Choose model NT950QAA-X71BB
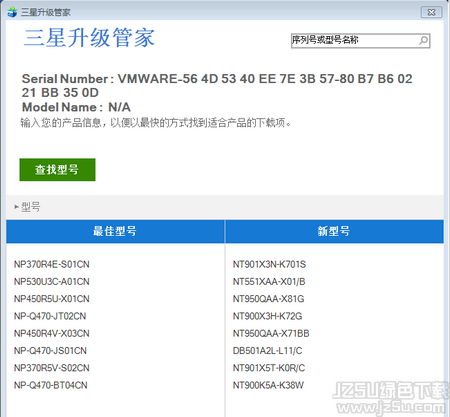This screenshot has width=450, height=417. (271, 333)
